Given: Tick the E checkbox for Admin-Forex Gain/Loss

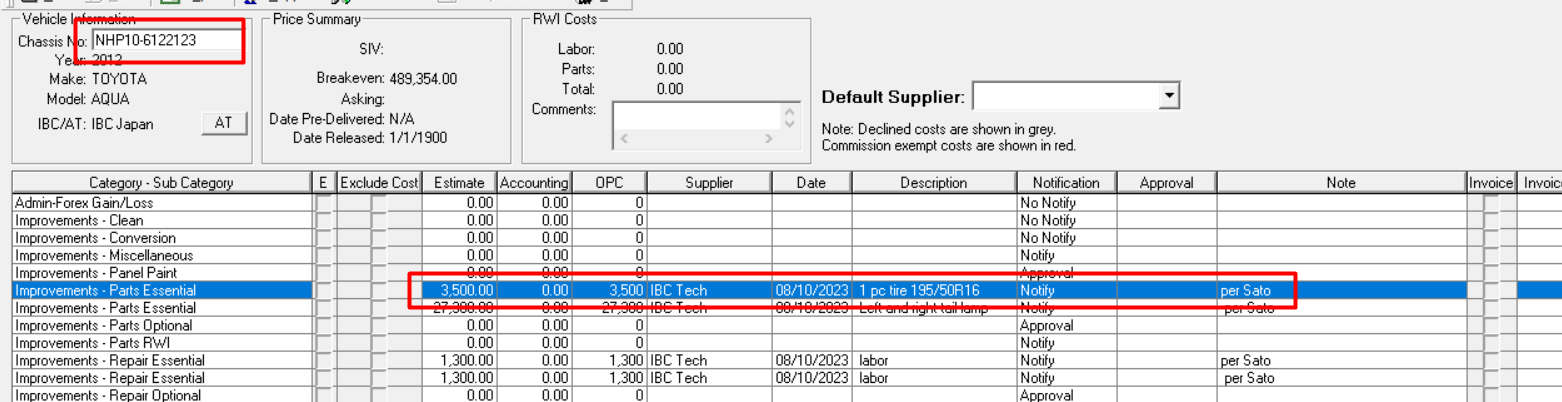Looking at the screenshot, I should coord(323,203).
